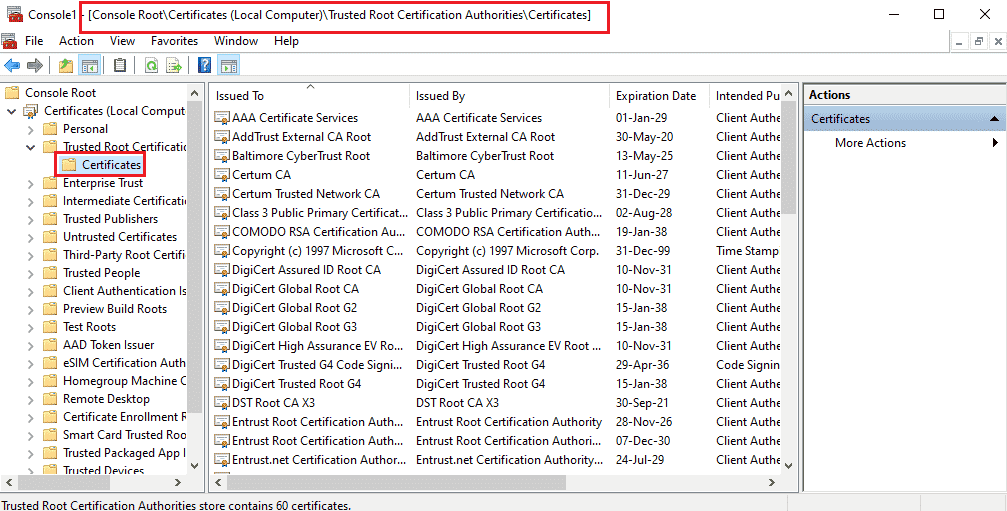This screenshot has height=511, width=1007.
Task: Click the green Refresh toolbar icon
Action: (151, 65)
